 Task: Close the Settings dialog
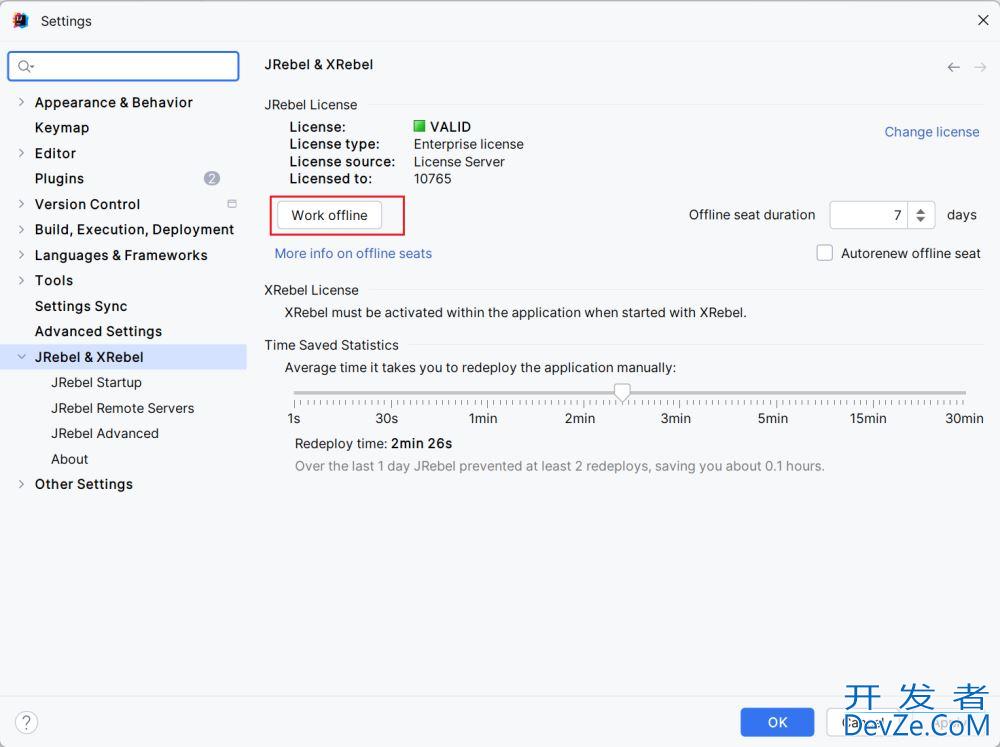[983, 20]
